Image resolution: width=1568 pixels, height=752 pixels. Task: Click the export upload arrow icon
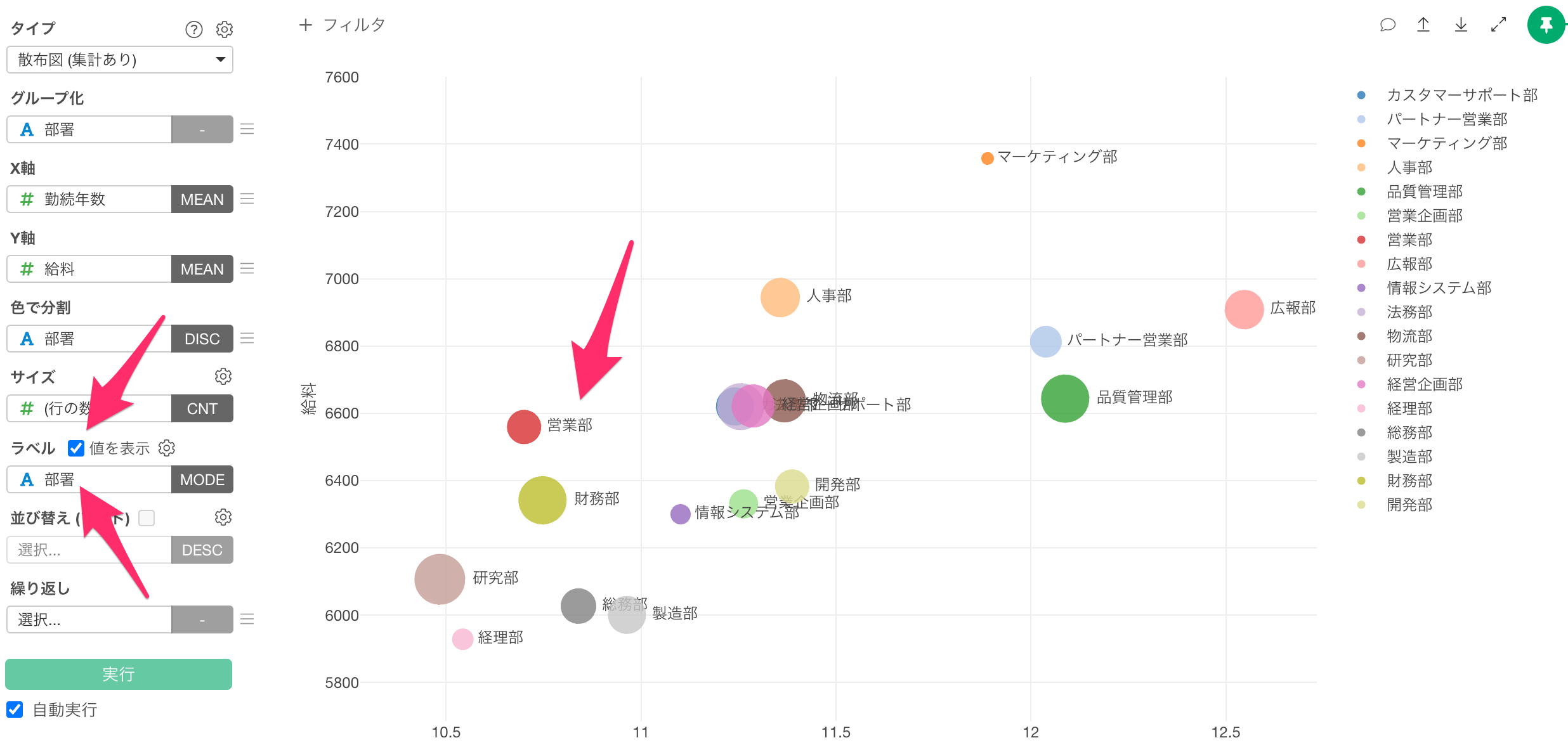1423,25
